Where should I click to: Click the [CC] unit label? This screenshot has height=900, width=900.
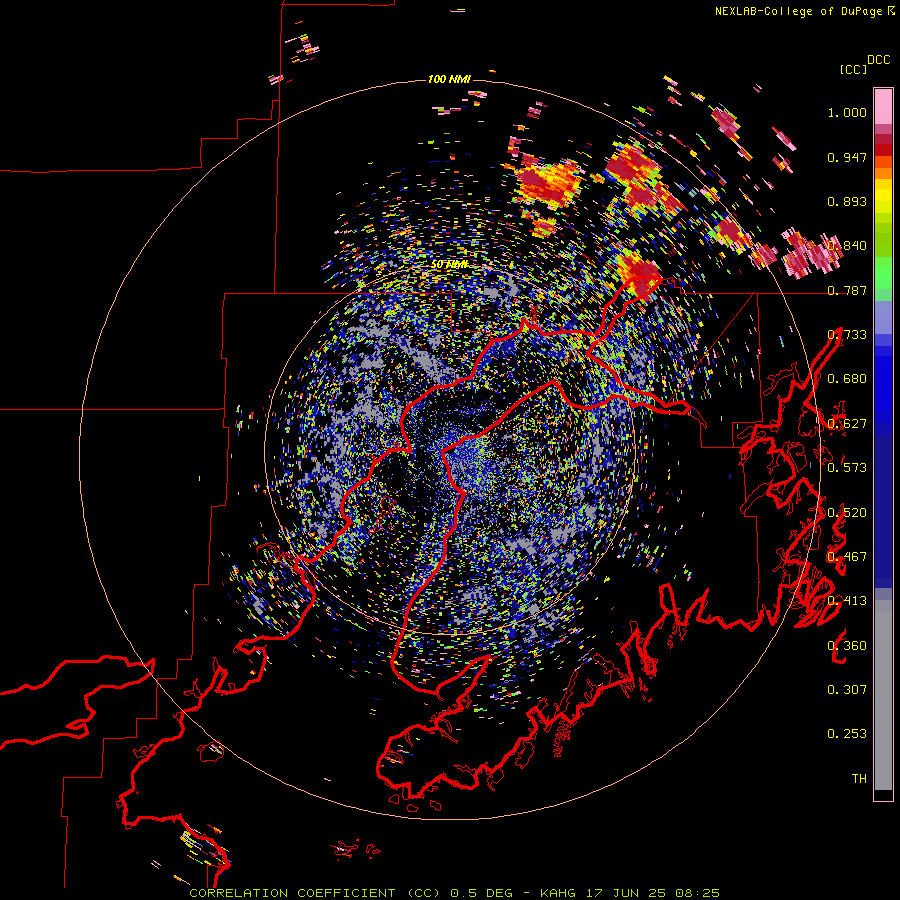853,69
